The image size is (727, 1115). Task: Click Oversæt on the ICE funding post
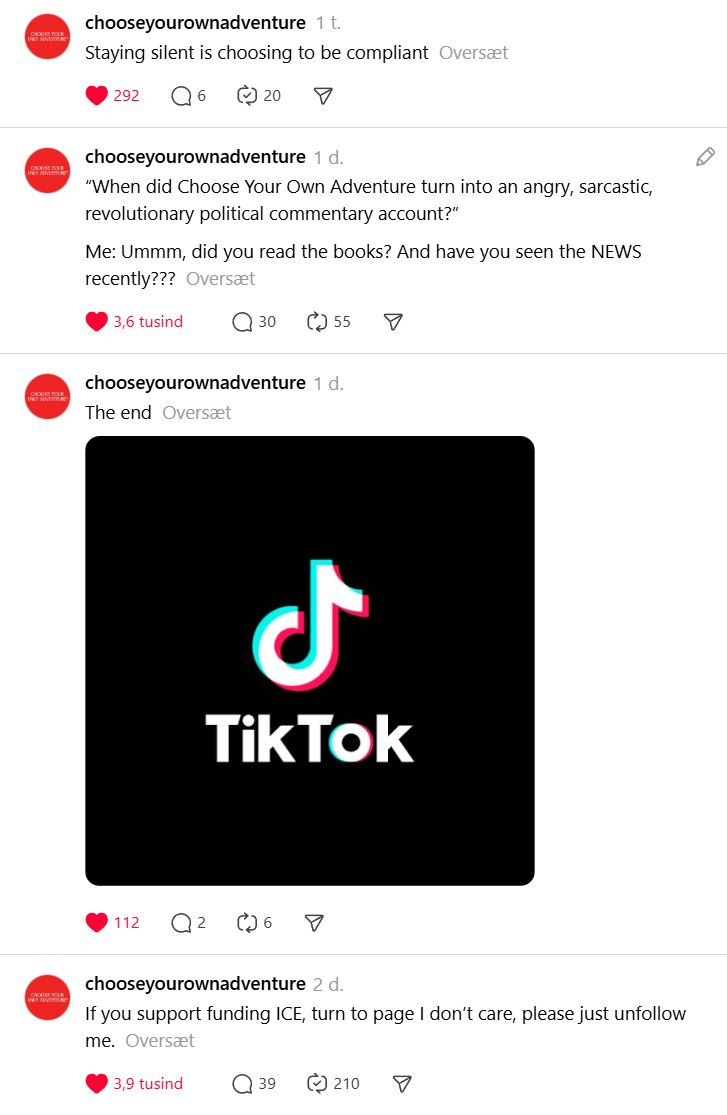tap(160, 1041)
